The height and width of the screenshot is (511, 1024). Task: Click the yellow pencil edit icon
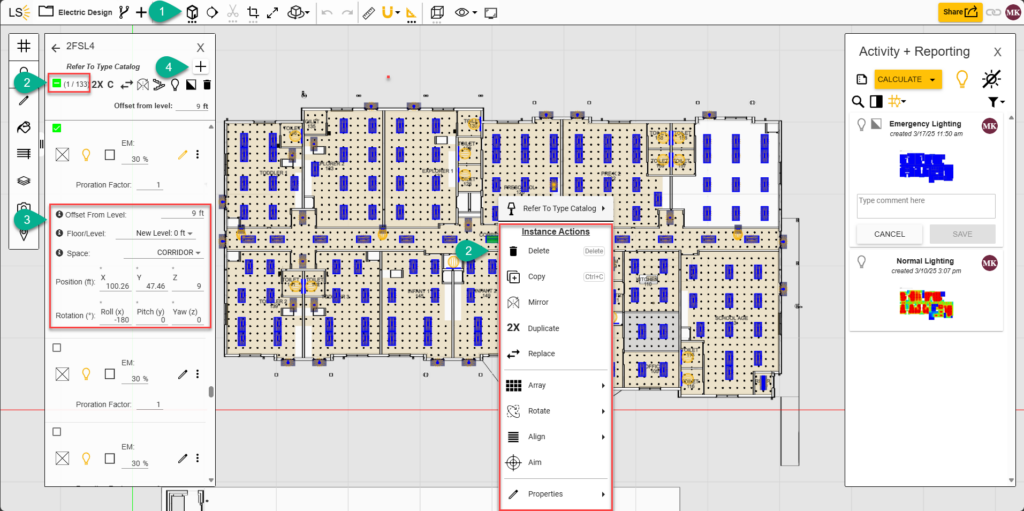click(182, 155)
